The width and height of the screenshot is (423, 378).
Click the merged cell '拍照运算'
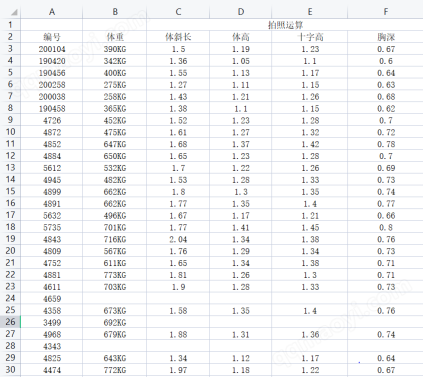[x=286, y=25]
